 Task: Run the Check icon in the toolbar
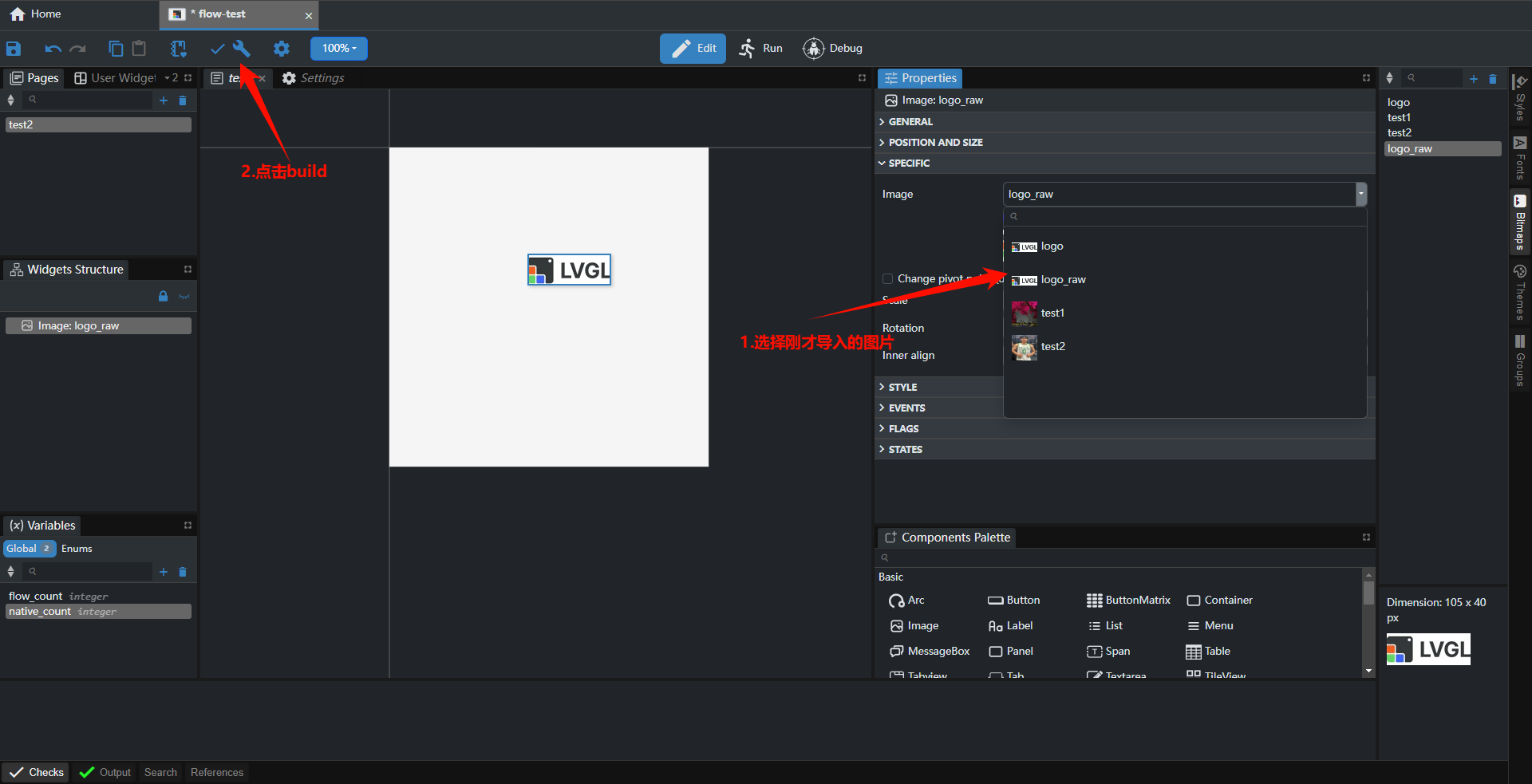[x=217, y=49]
